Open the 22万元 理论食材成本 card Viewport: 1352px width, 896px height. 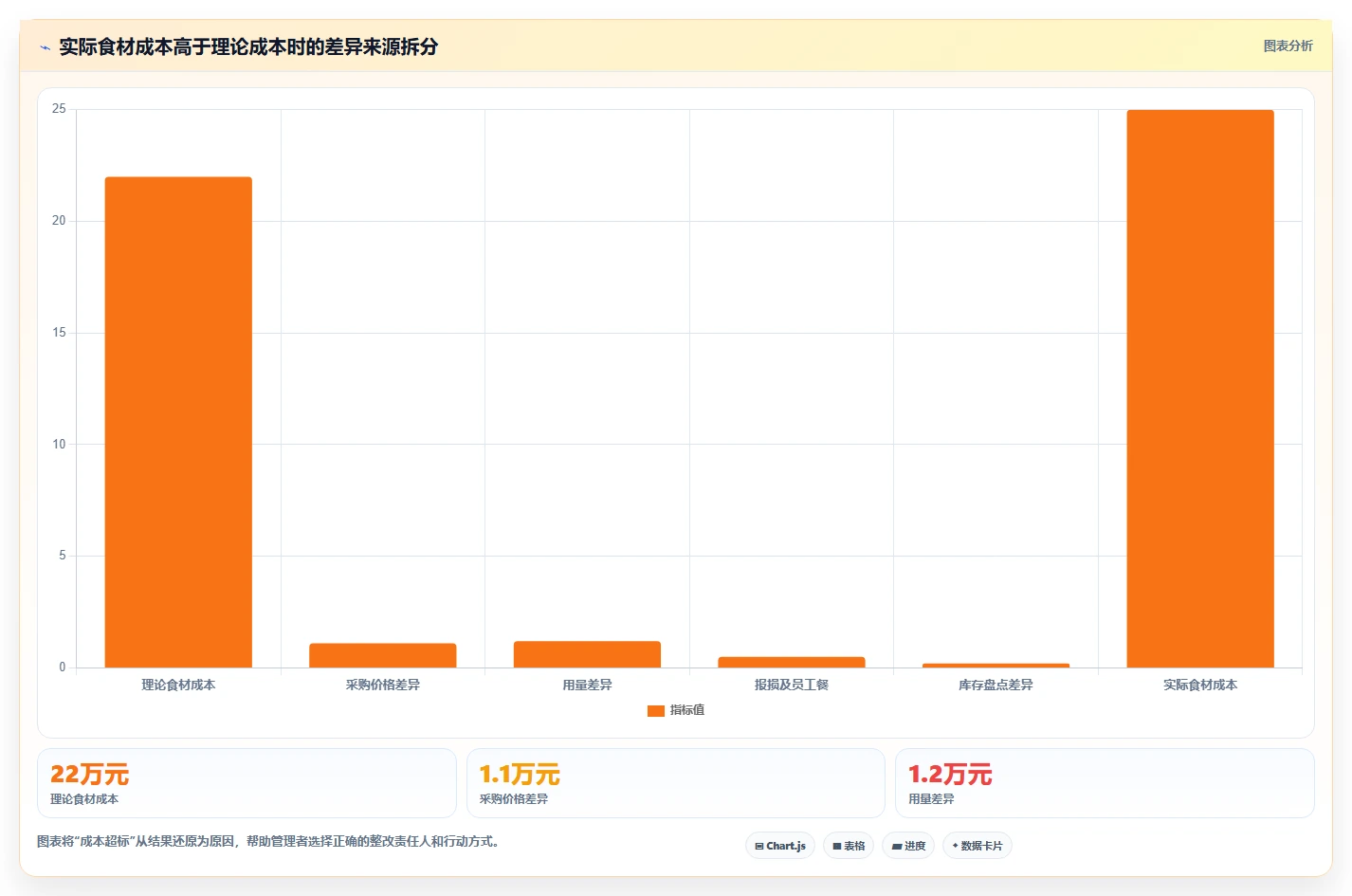click(x=247, y=783)
